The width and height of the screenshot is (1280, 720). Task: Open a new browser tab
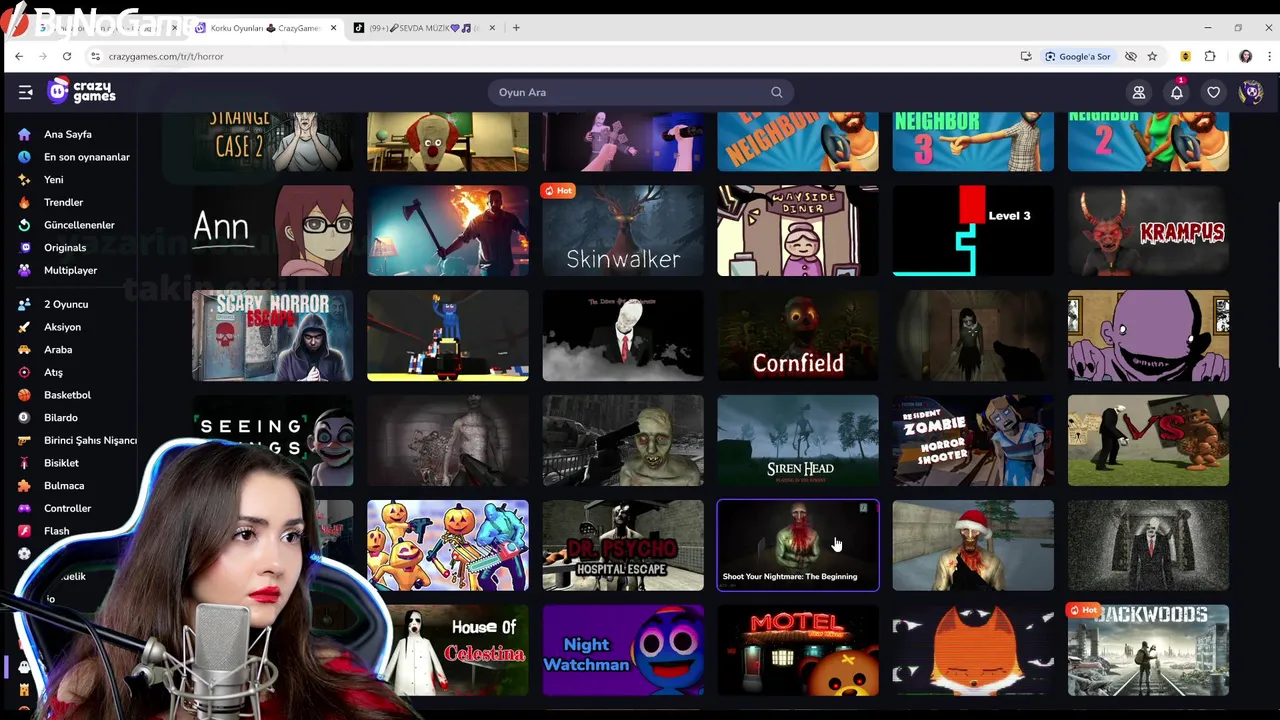click(516, 28)
